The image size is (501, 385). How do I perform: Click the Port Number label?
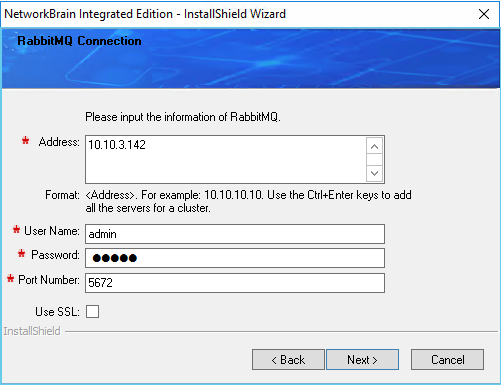coord(49,280)
